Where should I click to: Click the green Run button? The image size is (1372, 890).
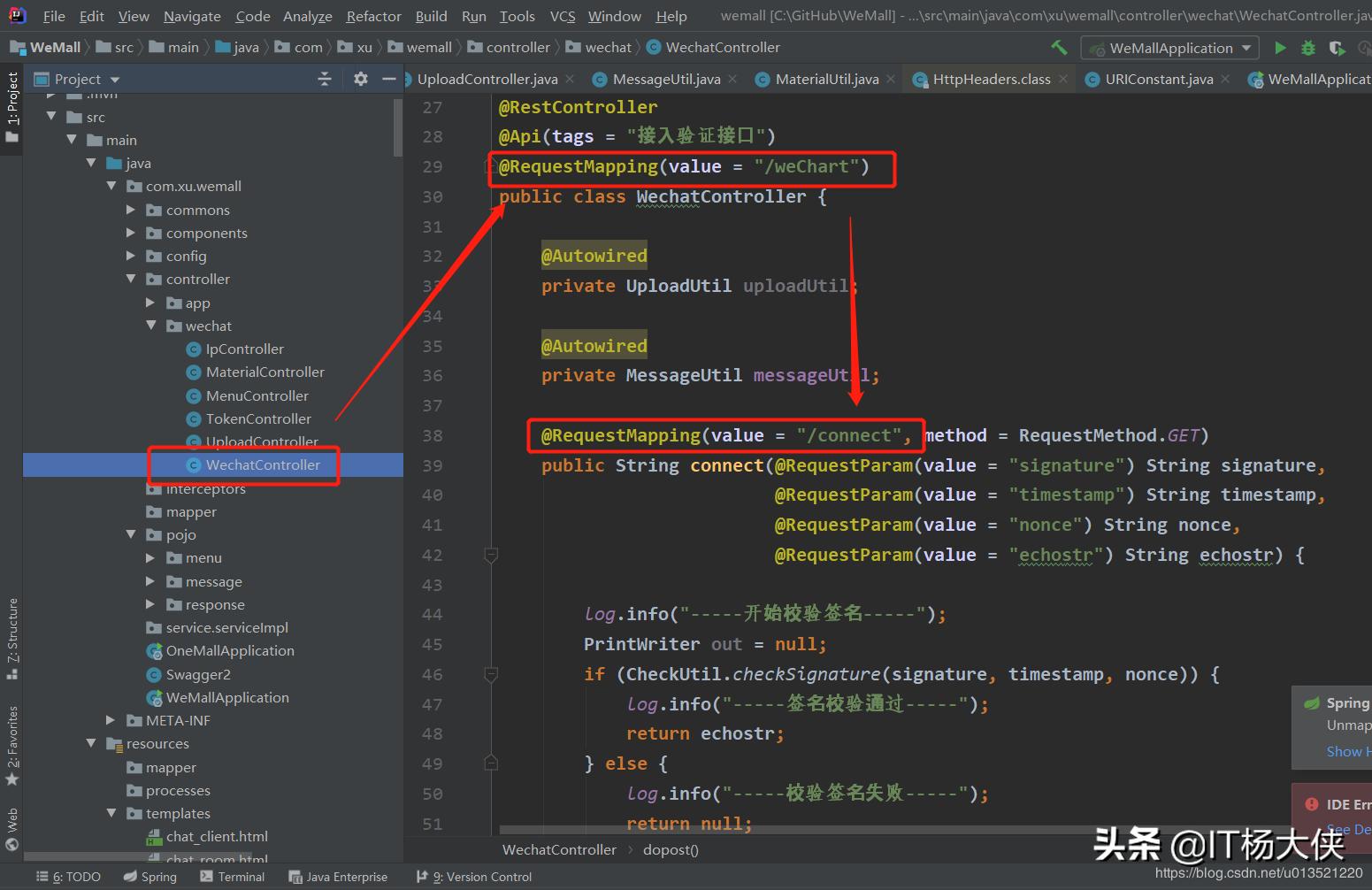(1280, 48)
